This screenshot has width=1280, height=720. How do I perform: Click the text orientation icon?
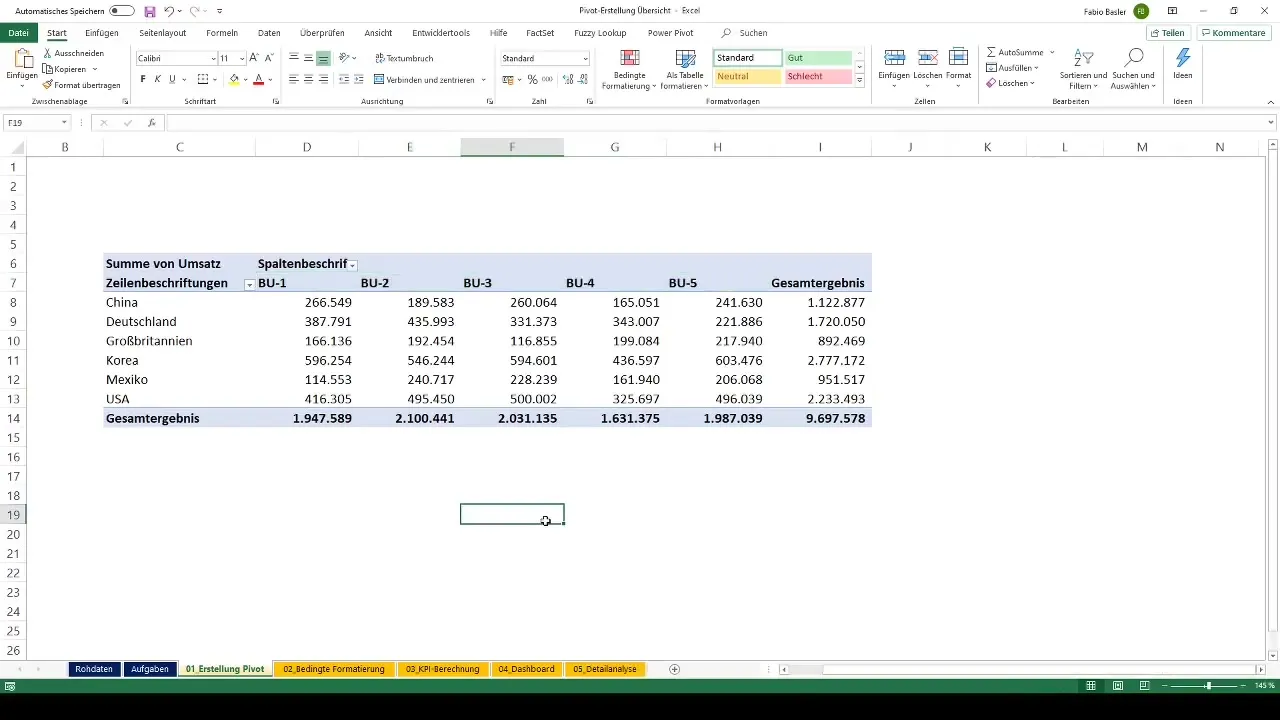345,58
